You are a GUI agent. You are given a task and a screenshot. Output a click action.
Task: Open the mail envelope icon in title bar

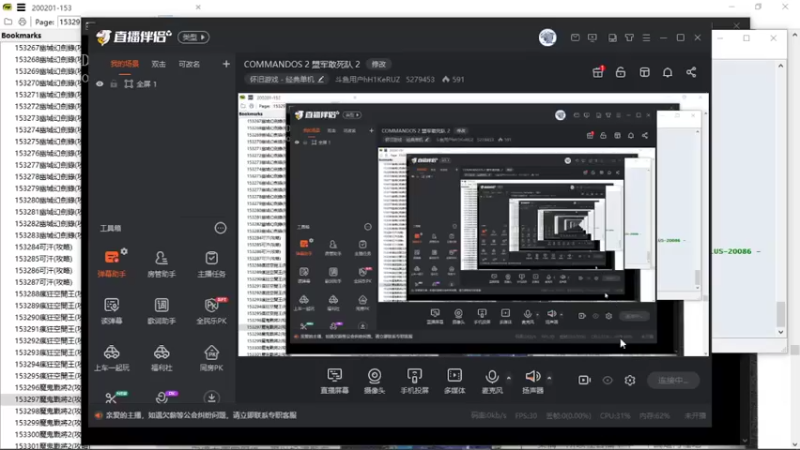tap(575, 38)
